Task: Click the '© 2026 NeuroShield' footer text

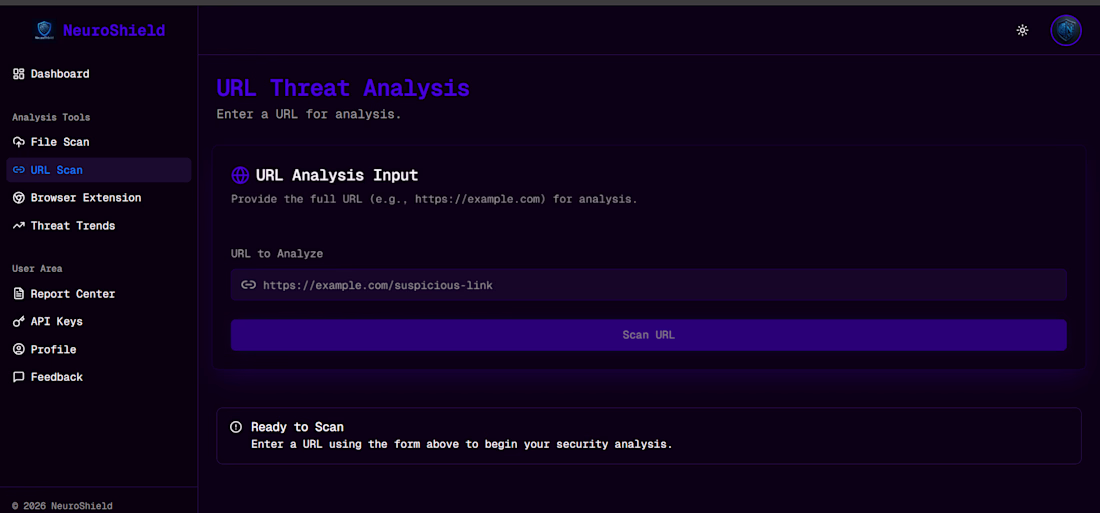Action: point(62,506)
